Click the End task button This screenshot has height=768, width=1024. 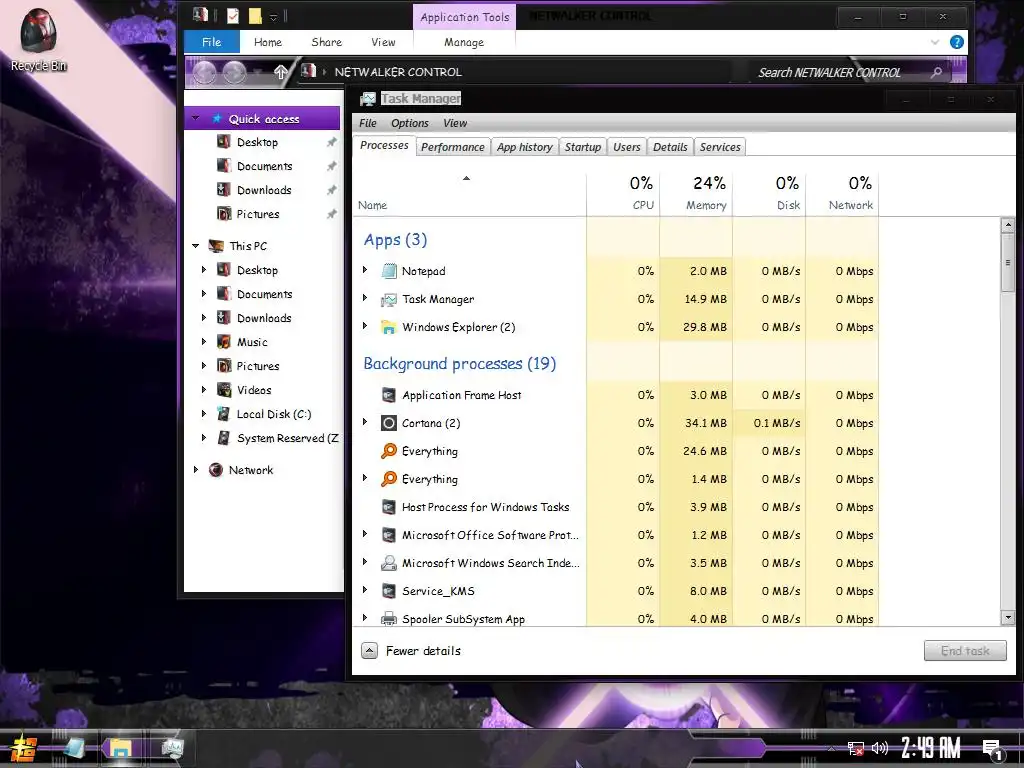pyautogui.click(x=965, y=650)
